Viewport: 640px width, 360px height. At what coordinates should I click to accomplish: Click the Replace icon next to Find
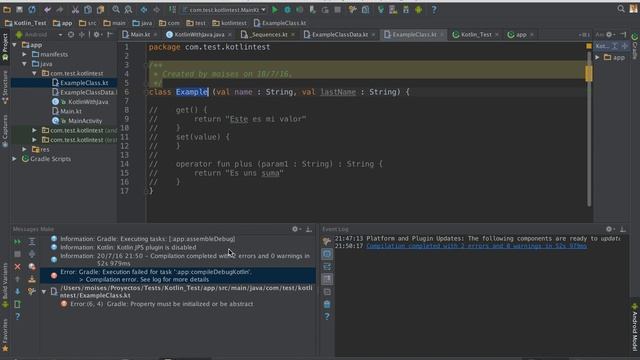pyautogui.click(x=128, y=9)
